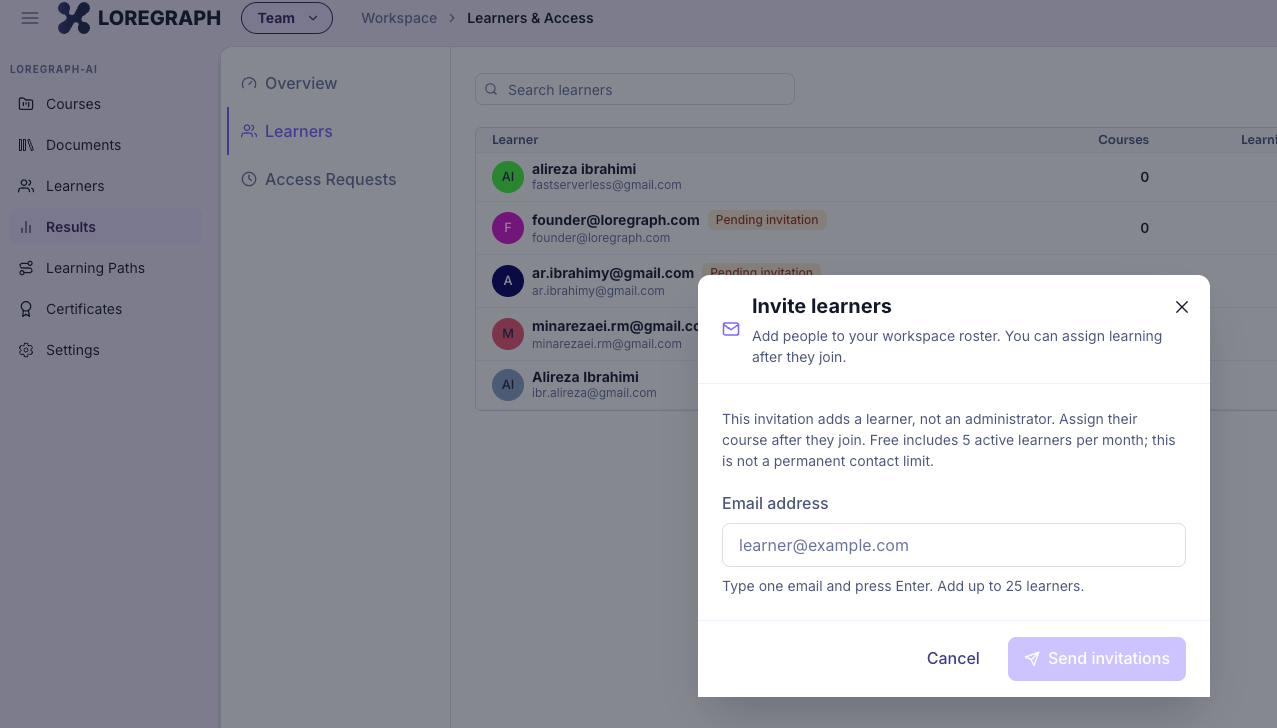Click the Courses folder icon
The height and width of the screenshot is (728, 1277).
(26, 104)
